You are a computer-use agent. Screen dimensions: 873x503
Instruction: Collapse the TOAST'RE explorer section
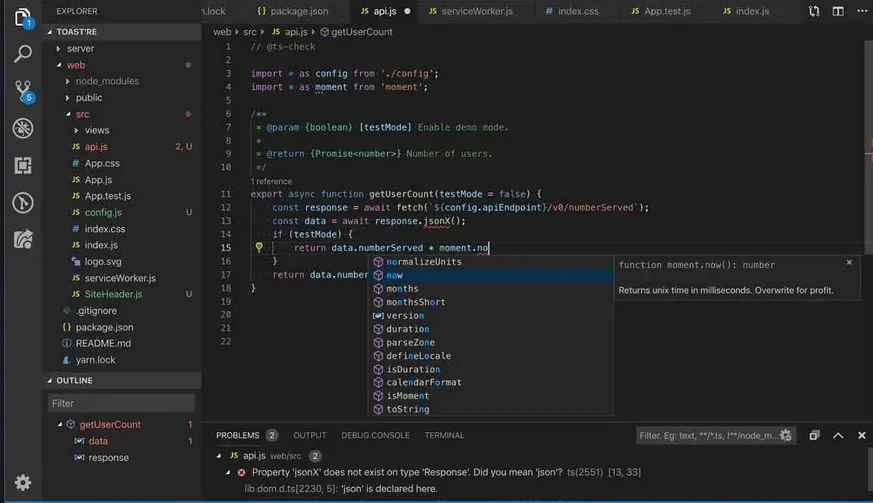pos(50,32)
